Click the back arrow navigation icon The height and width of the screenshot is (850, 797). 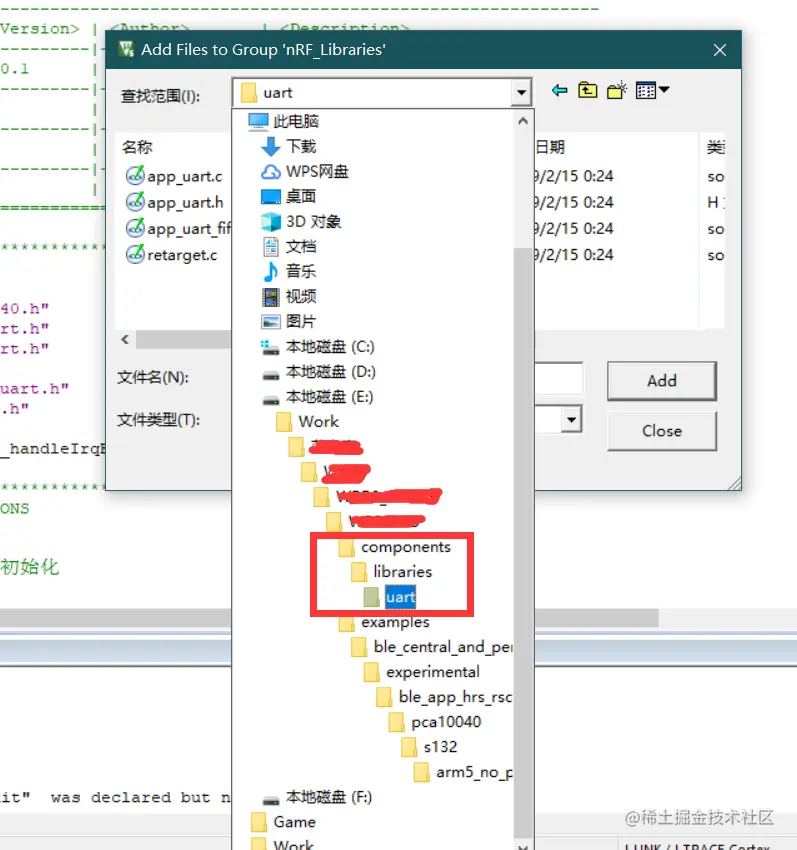[560, 91]
